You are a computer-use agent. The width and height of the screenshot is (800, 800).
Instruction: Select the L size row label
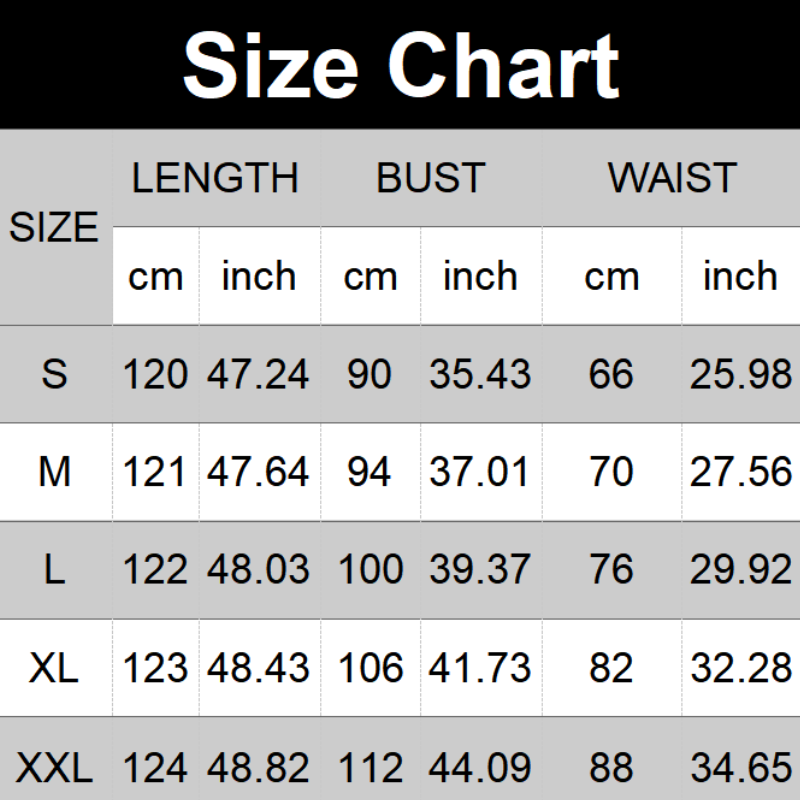pyautogui.click(x=55, y=569)
